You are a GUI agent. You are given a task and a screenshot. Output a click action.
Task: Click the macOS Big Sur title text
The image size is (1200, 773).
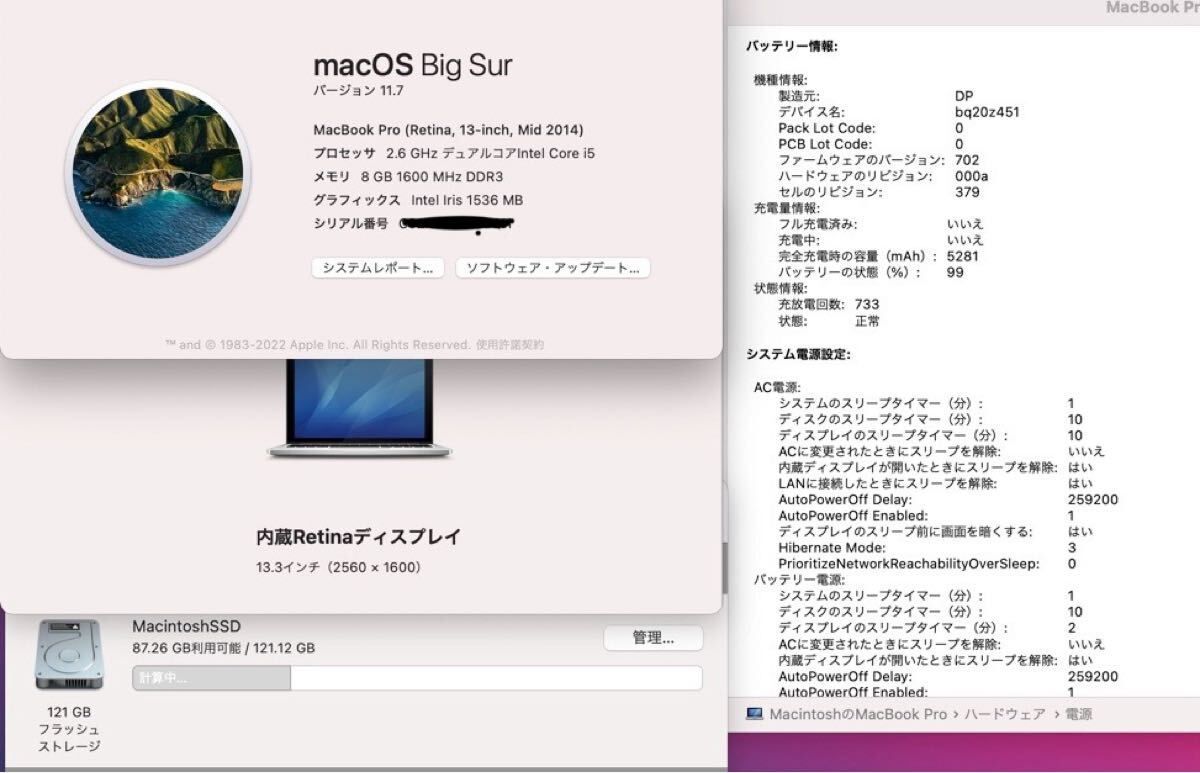(x=412, y=65)
